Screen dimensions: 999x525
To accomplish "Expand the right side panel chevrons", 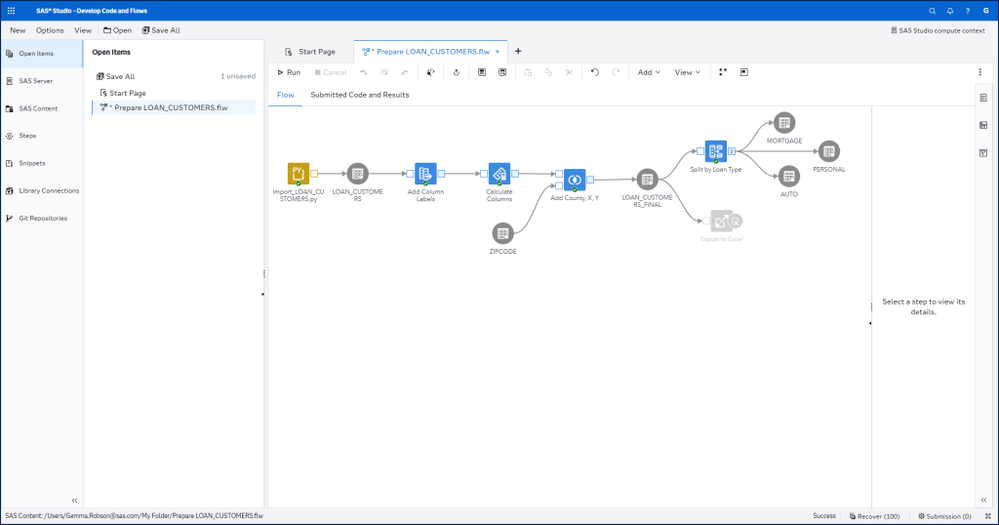I will coord(984,500).
